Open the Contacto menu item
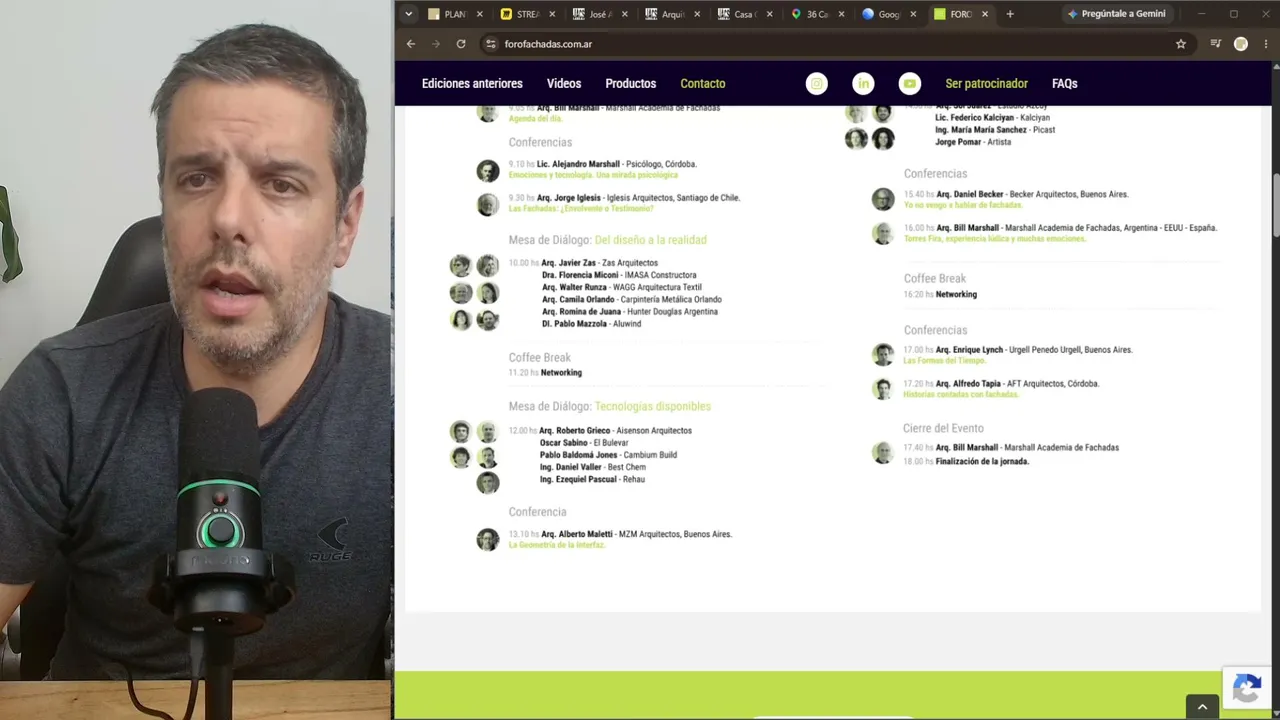 click(x=703, y=84)
